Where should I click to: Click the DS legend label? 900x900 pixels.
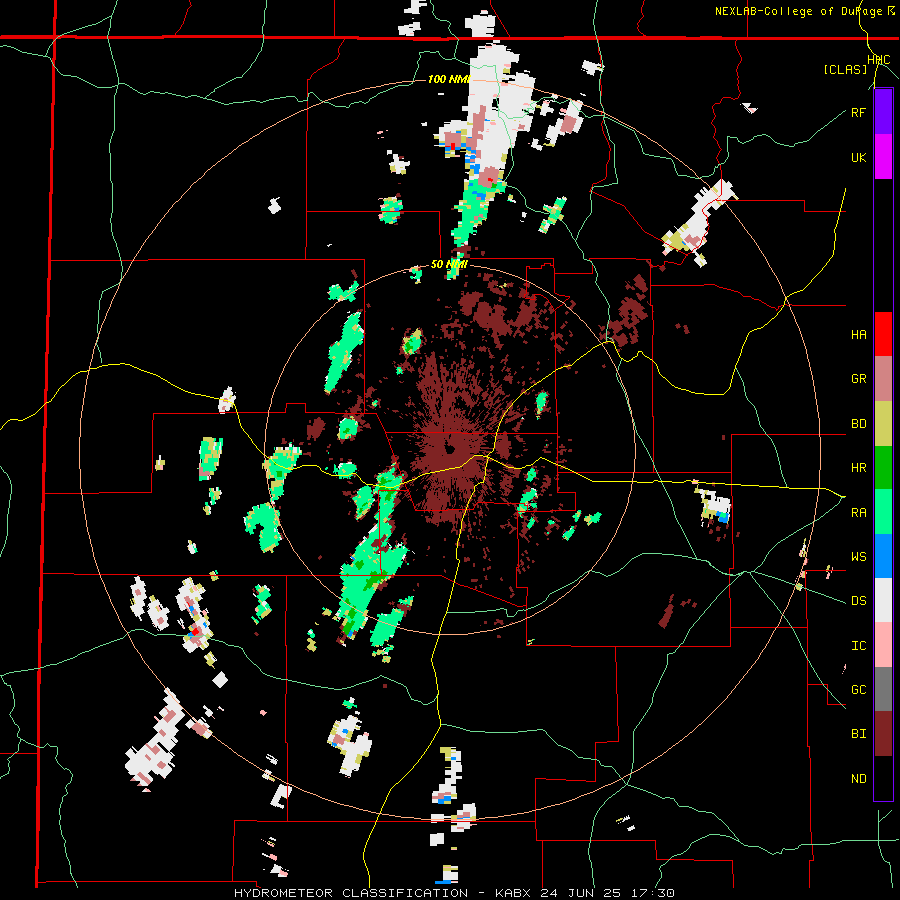pyautogui.click(x=858, y=601)
